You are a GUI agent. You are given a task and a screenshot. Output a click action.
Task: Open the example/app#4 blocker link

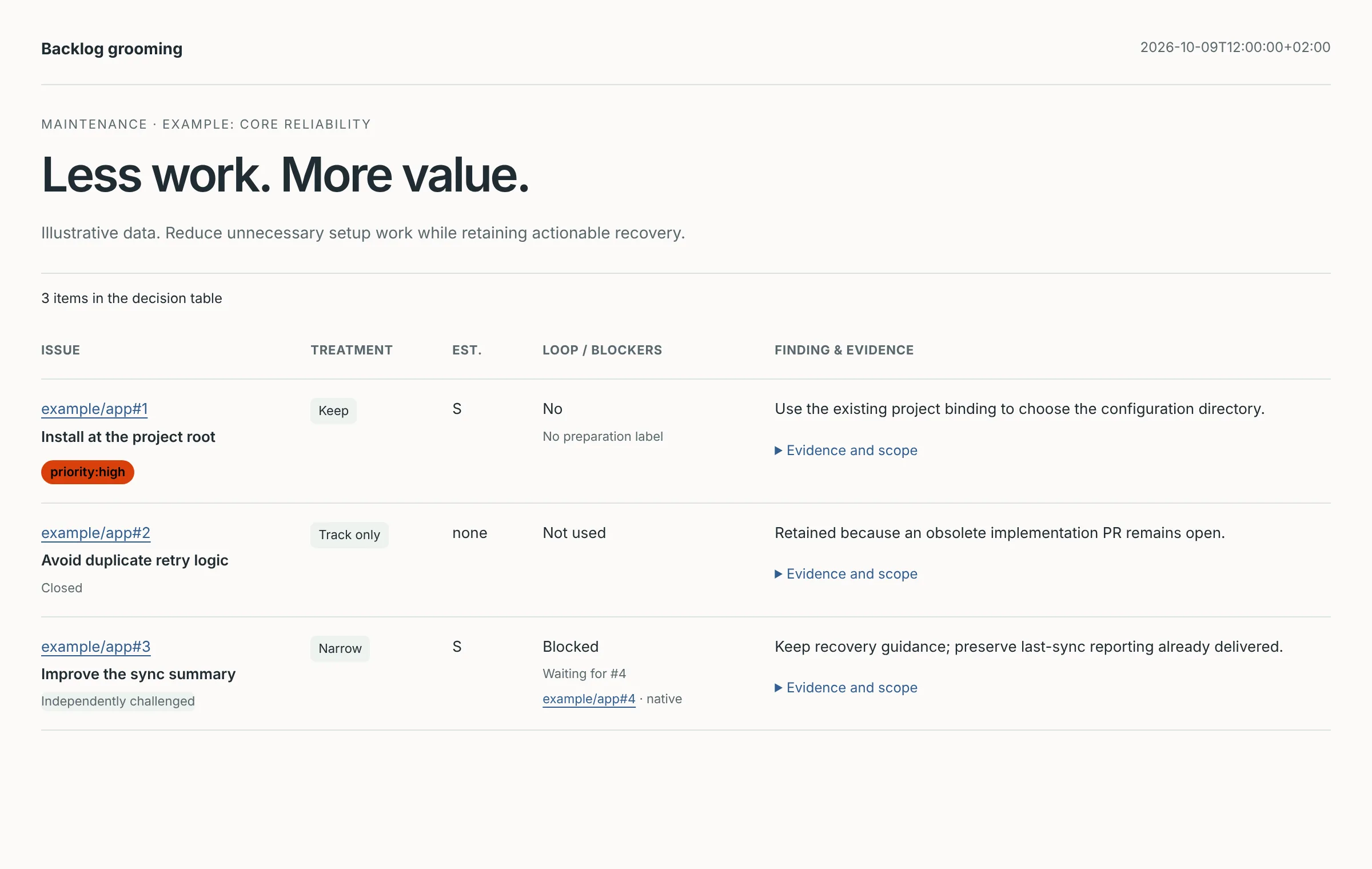(x=589, y=699)
